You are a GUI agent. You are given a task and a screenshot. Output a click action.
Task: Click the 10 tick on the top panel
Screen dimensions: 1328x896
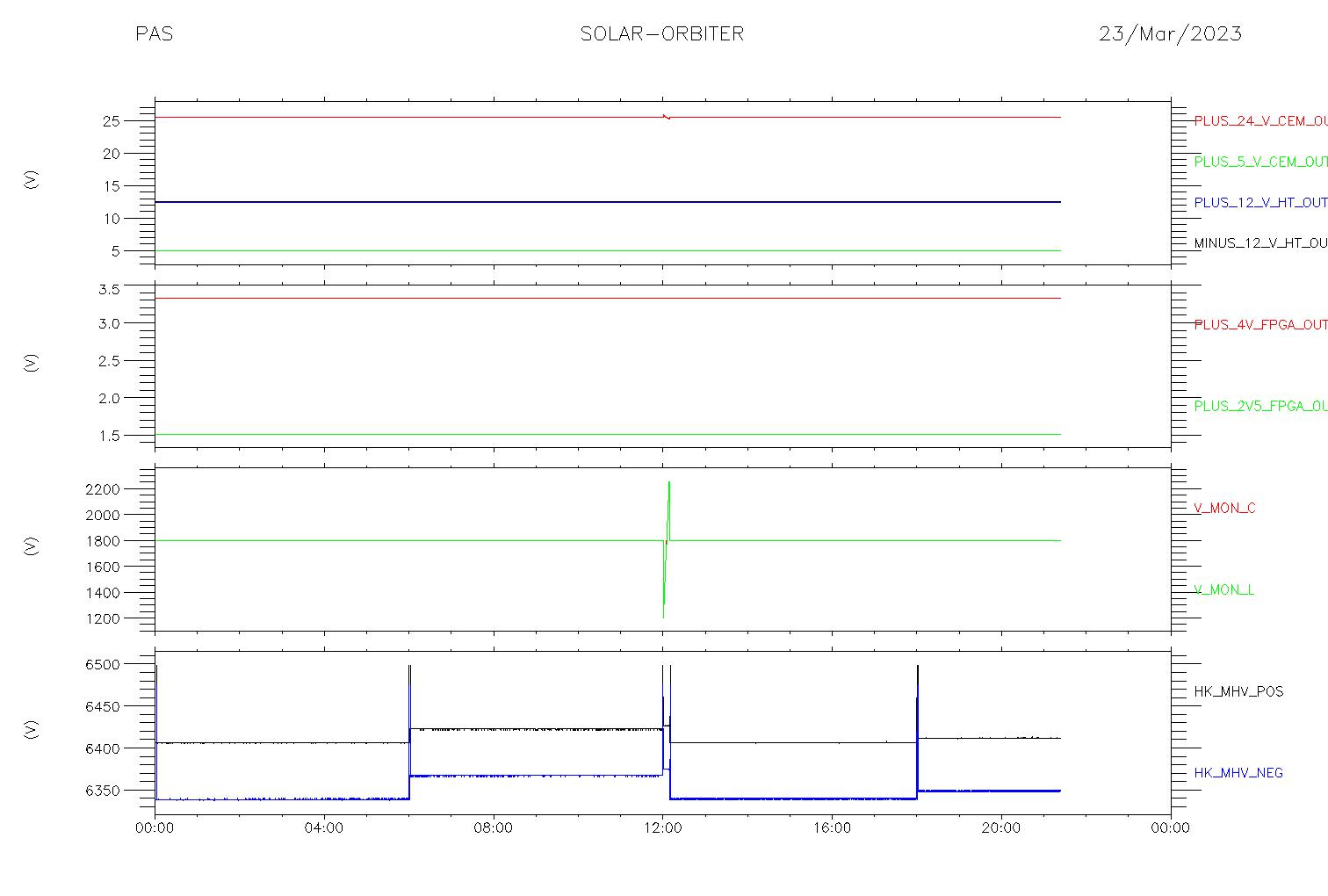pyautogui.click(x=112, y=219)
